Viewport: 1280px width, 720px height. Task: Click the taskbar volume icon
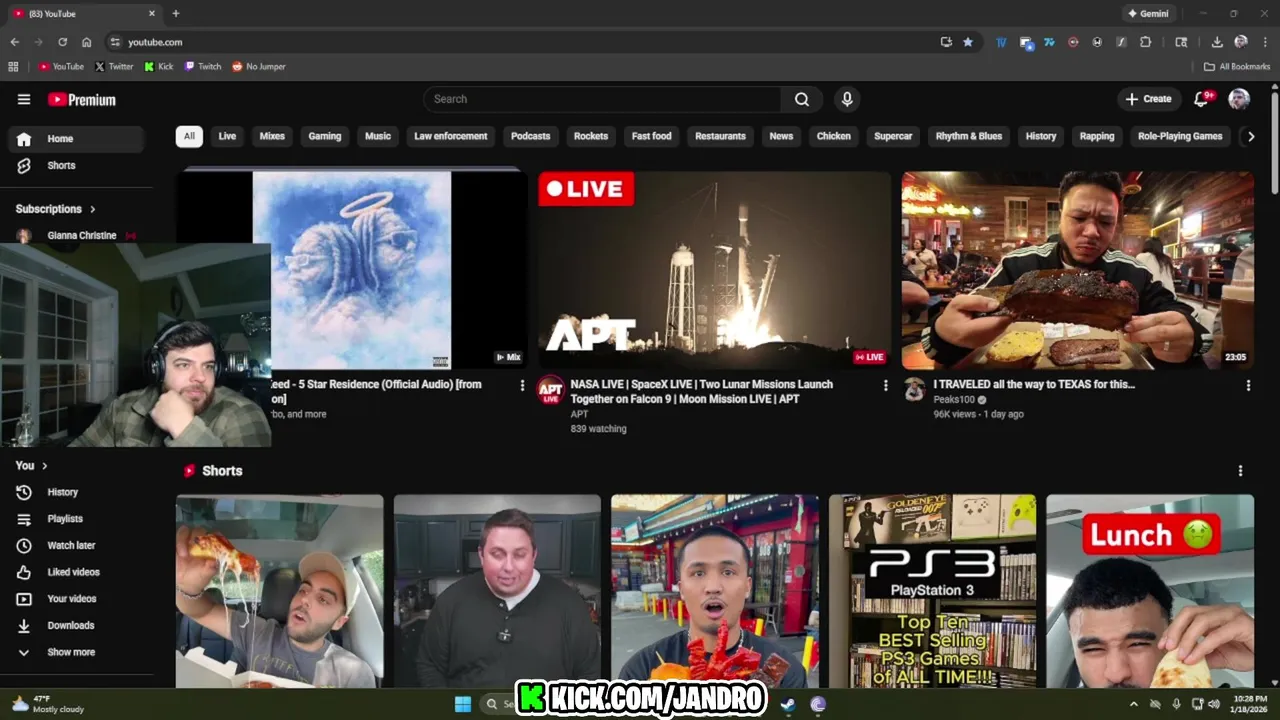1215,704
